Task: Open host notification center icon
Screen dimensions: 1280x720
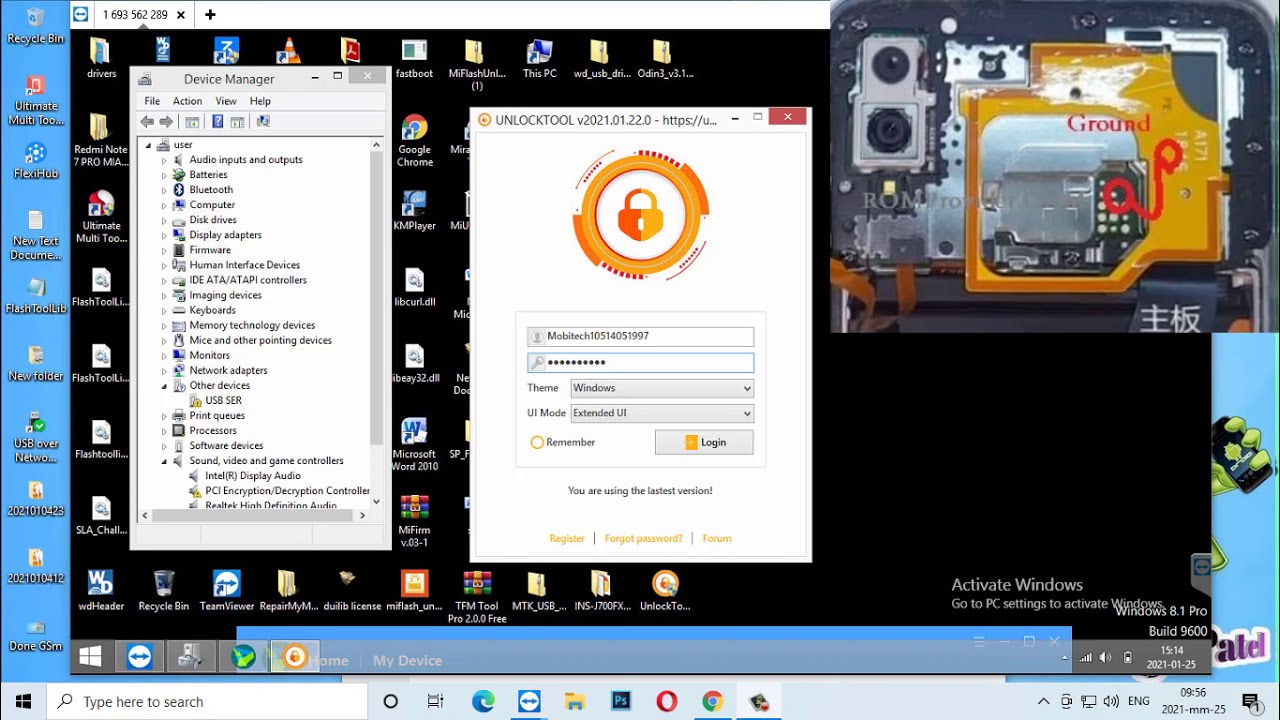Action: tap(1250, 701)
